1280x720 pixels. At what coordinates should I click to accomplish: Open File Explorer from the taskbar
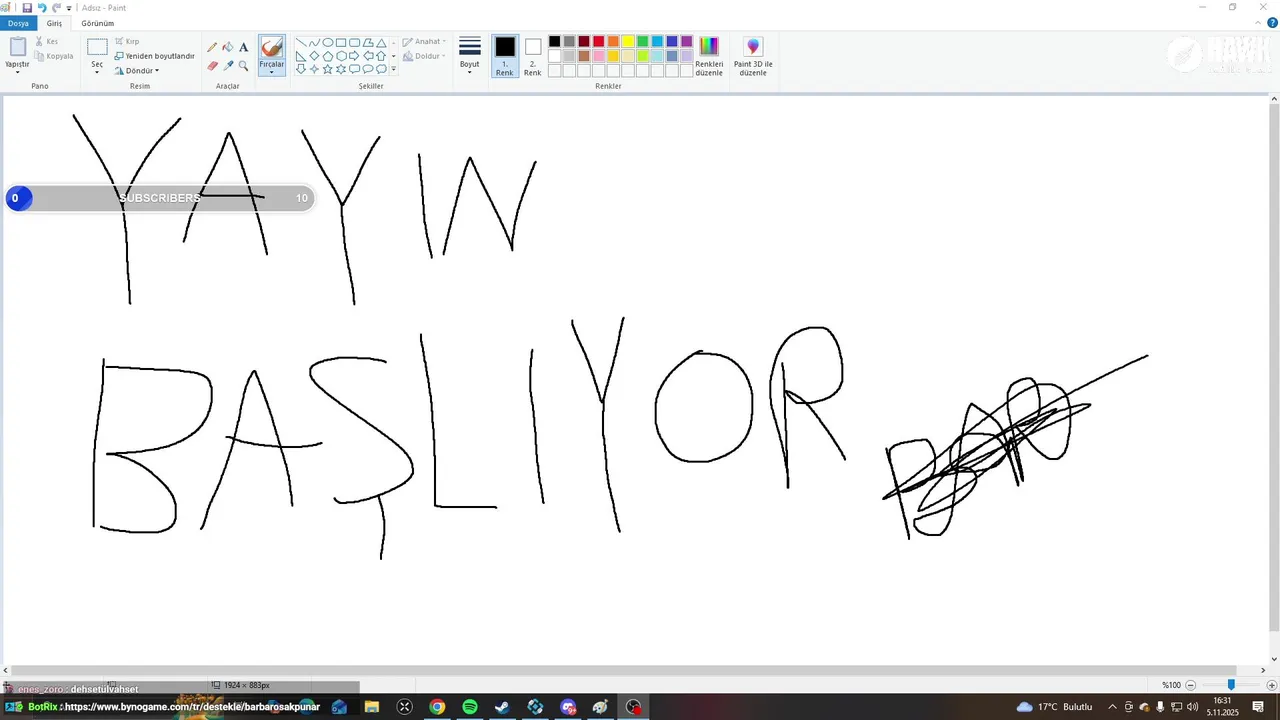pyautogui.click(x=372, y=707)
